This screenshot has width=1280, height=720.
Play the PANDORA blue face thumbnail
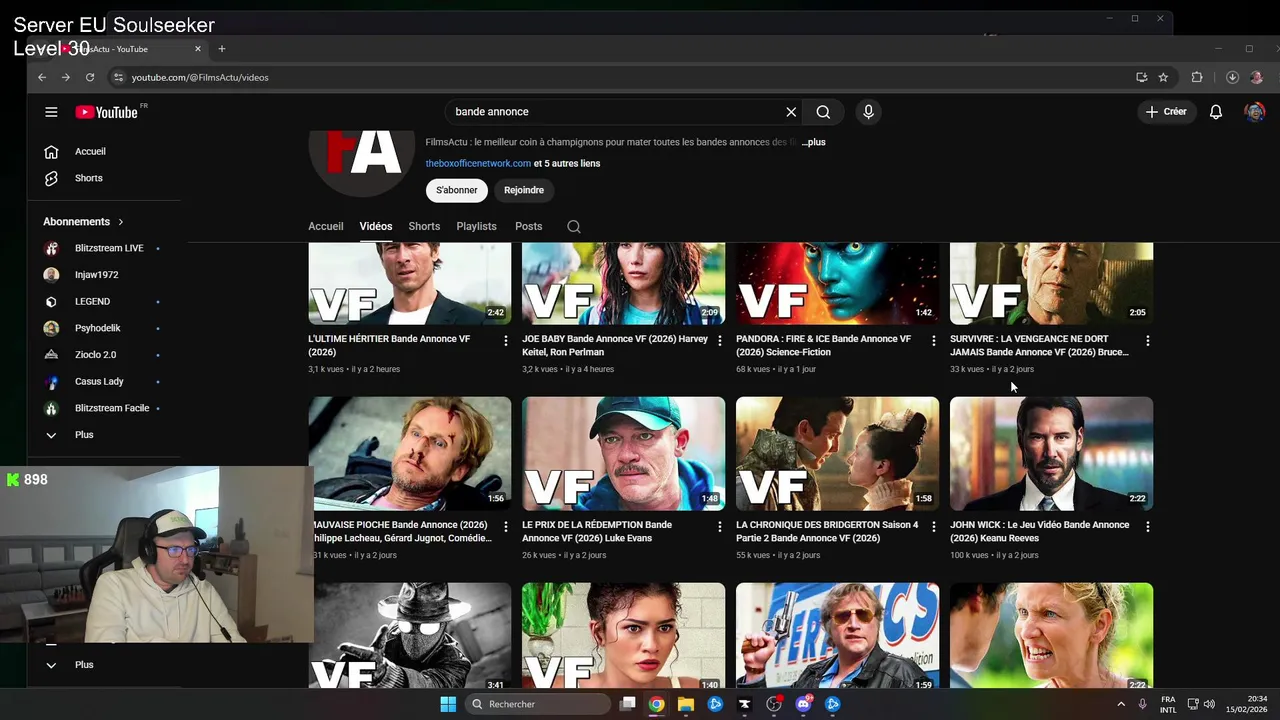click(x=837, y=284)
